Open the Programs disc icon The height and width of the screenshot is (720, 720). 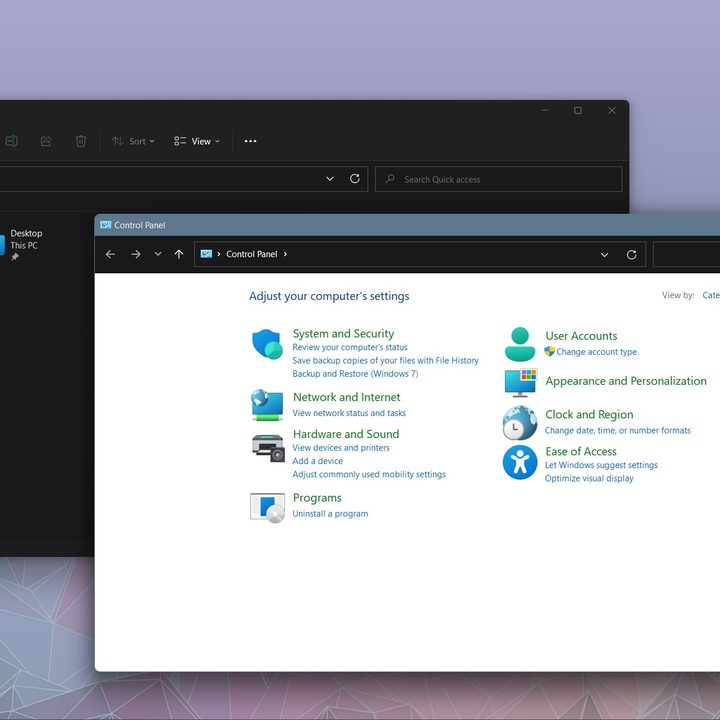[x=267, y=508]
